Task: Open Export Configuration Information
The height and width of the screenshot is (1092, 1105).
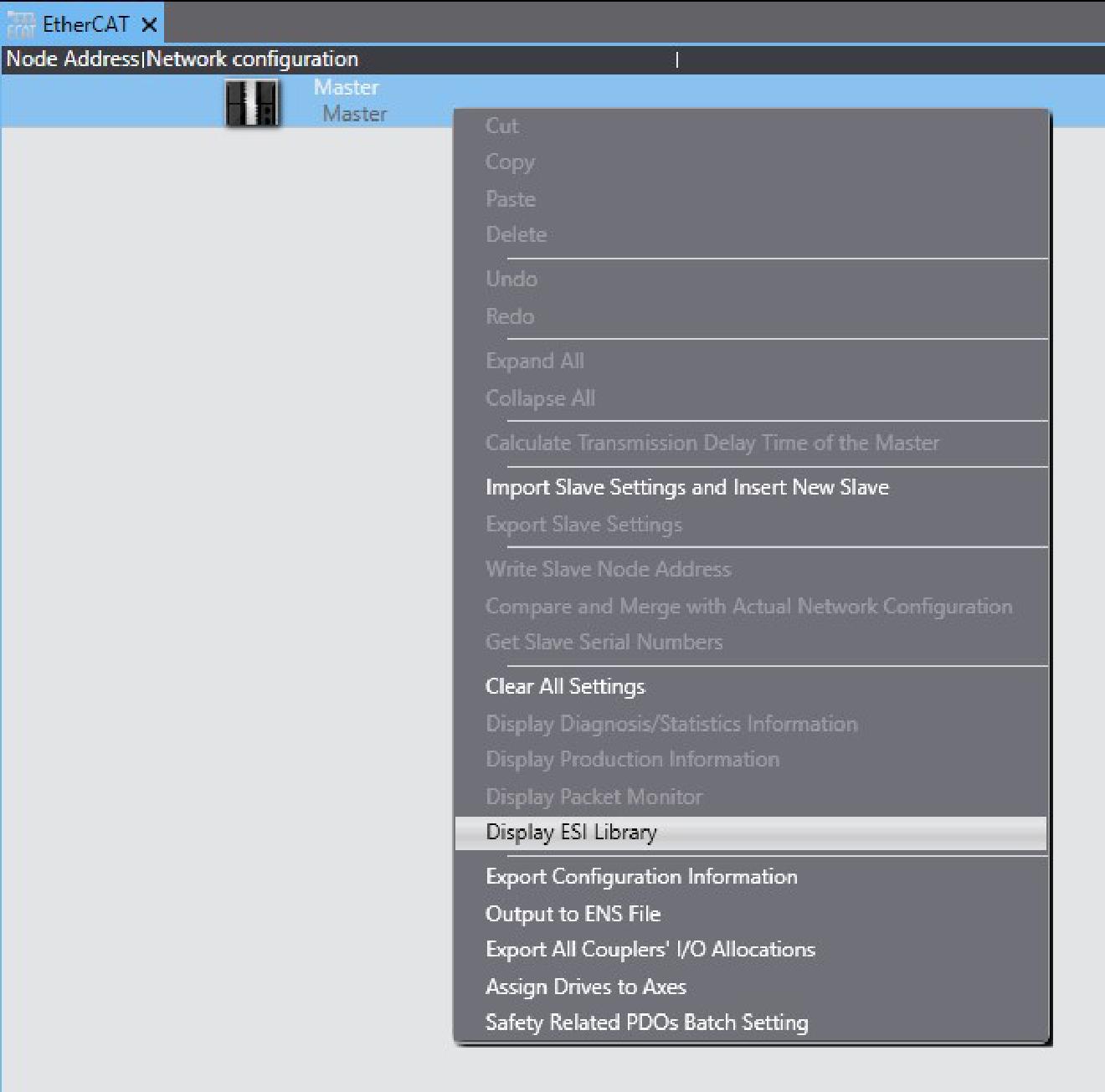Action: coord(641,876)
